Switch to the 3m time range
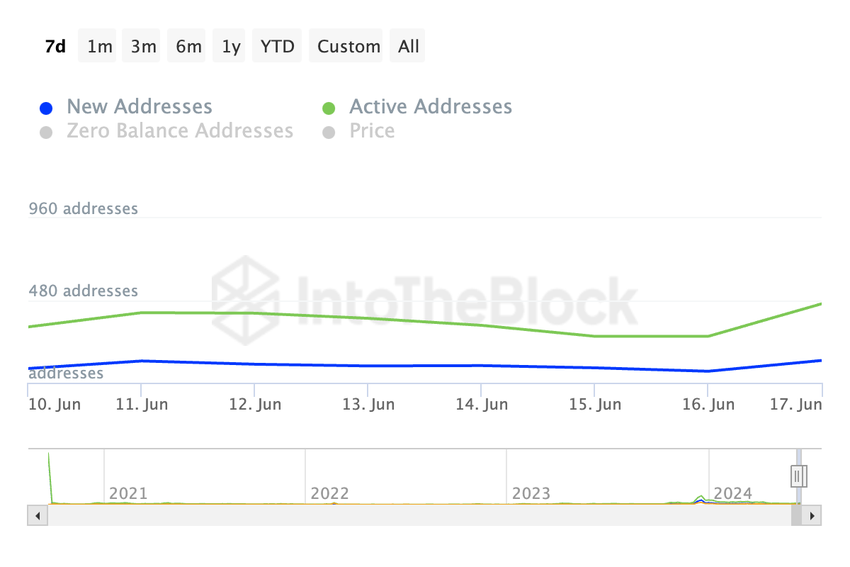The image size is (850, 567). click(144, 46)
